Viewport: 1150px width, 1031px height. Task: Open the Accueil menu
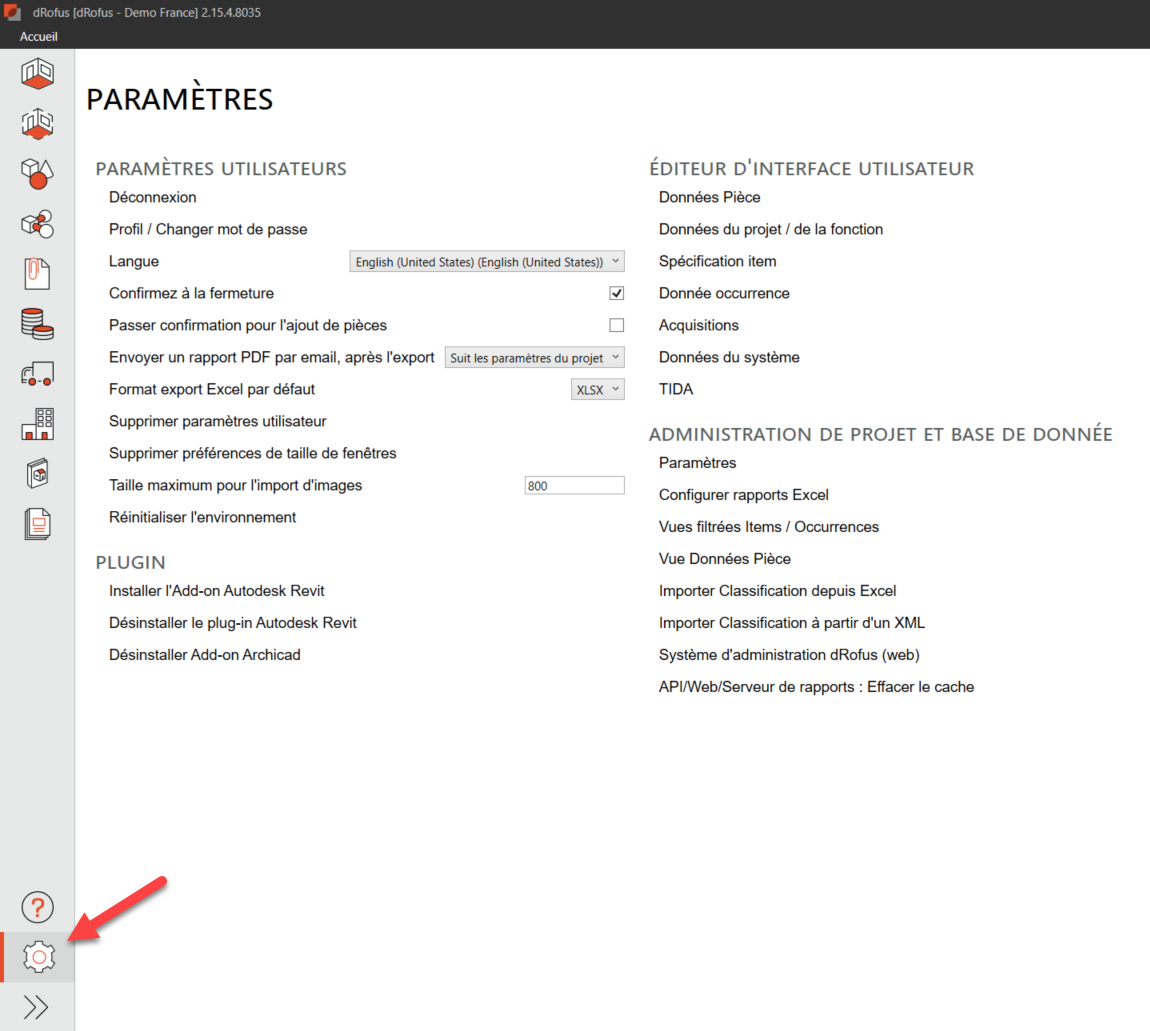(x=39, y=36)
